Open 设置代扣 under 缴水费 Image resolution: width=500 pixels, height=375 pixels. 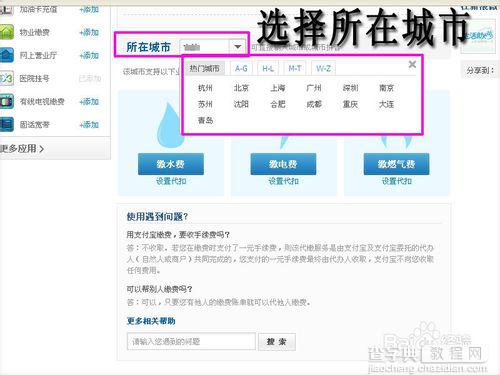click(171, 181)
